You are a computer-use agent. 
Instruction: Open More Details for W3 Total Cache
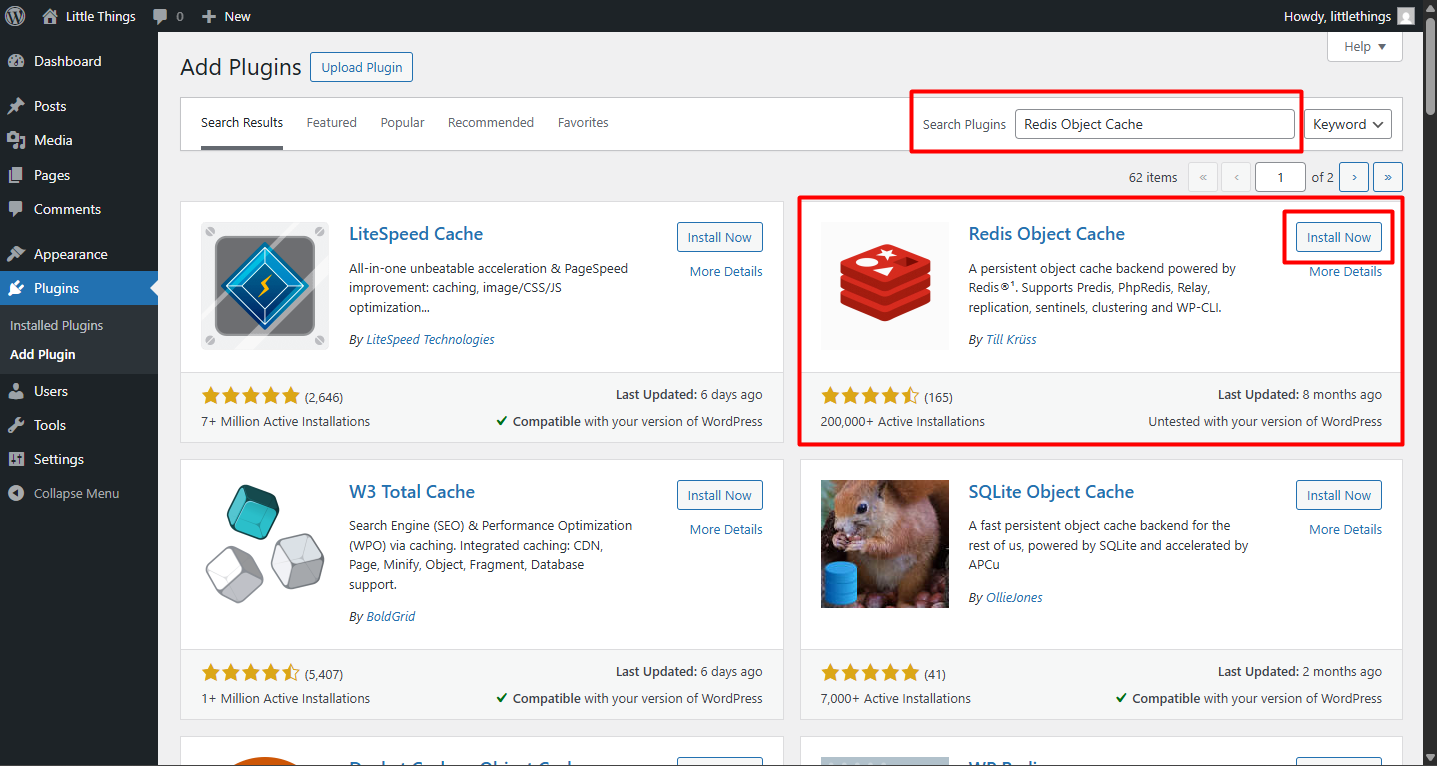click(725, 529)
